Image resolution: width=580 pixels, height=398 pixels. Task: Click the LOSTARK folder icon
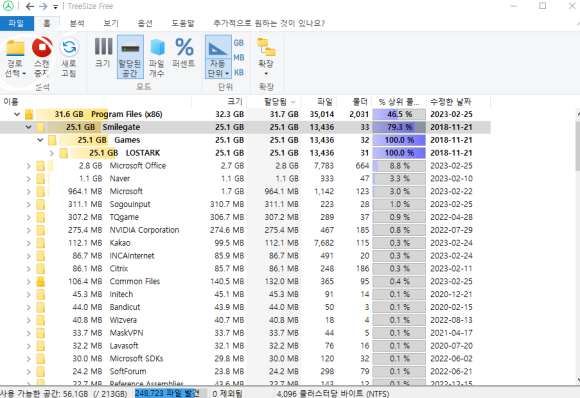click(64, 153)
